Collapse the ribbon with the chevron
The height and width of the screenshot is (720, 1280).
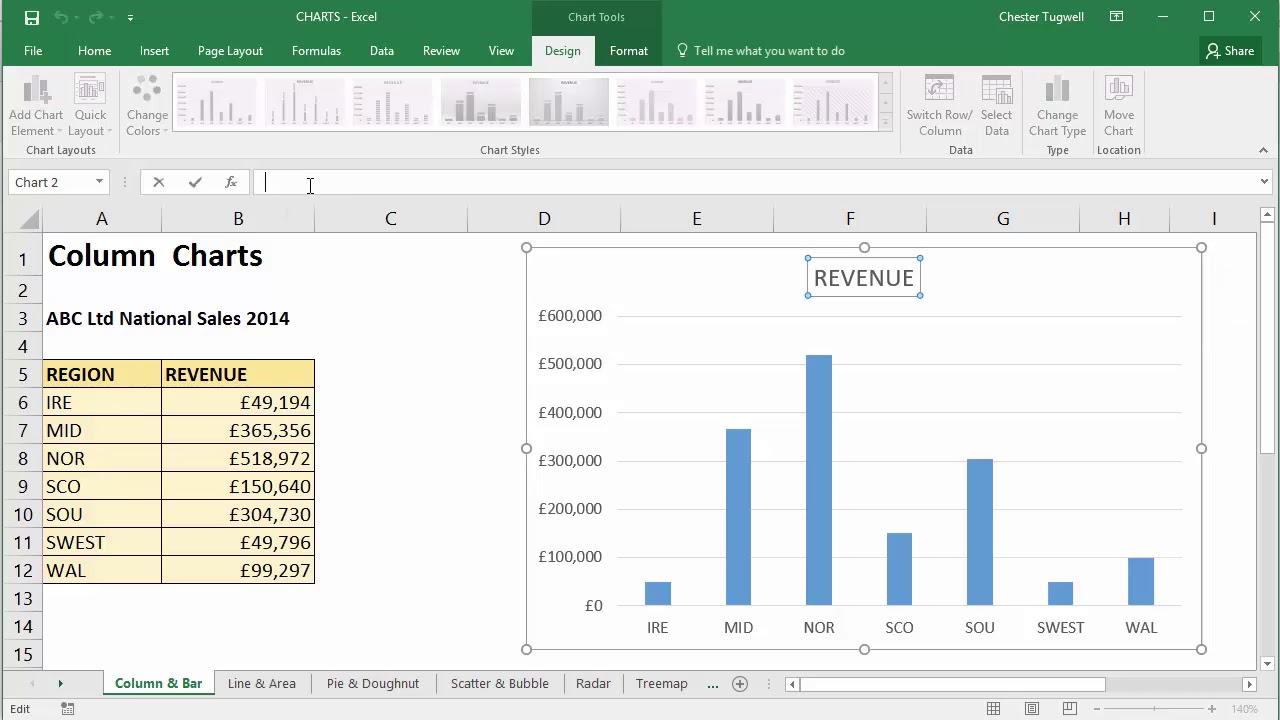tap(1263, 150)
